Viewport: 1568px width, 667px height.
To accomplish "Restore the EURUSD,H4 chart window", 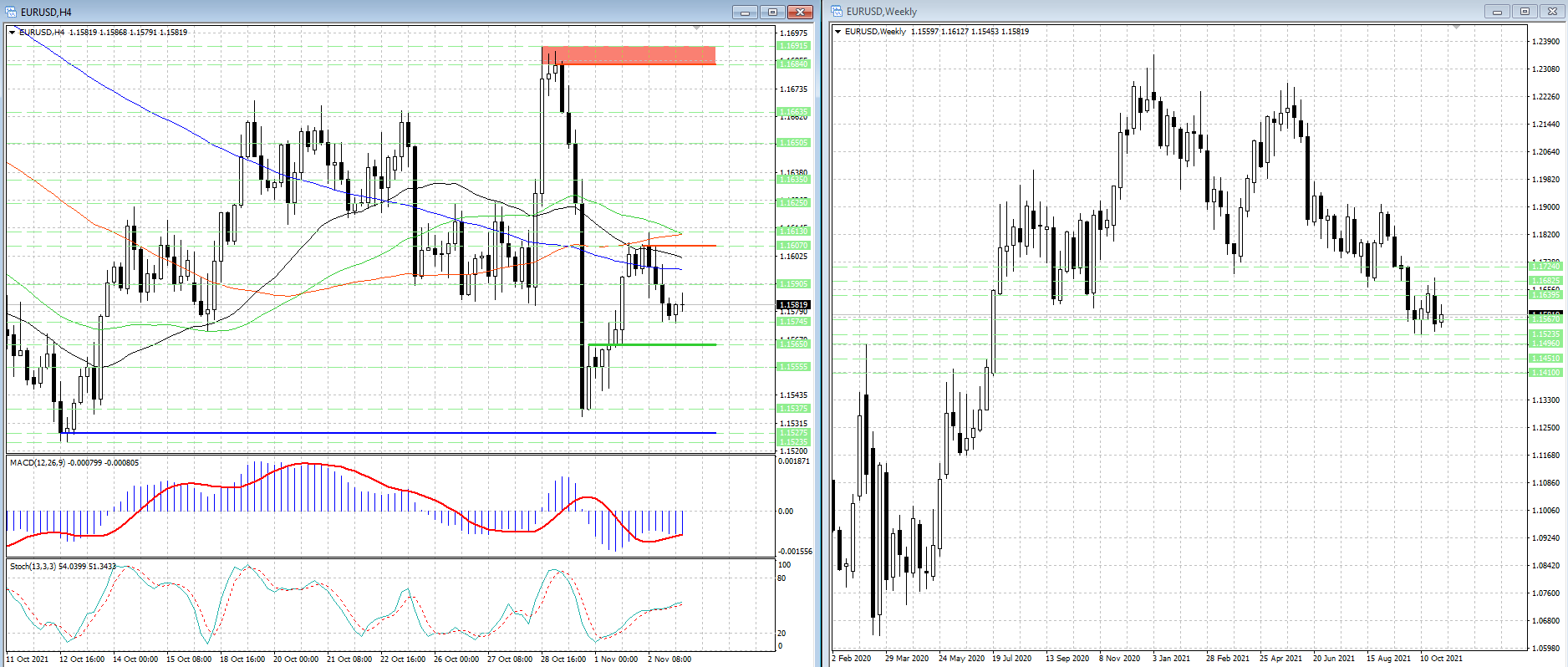I will click(x=772, y=12).
